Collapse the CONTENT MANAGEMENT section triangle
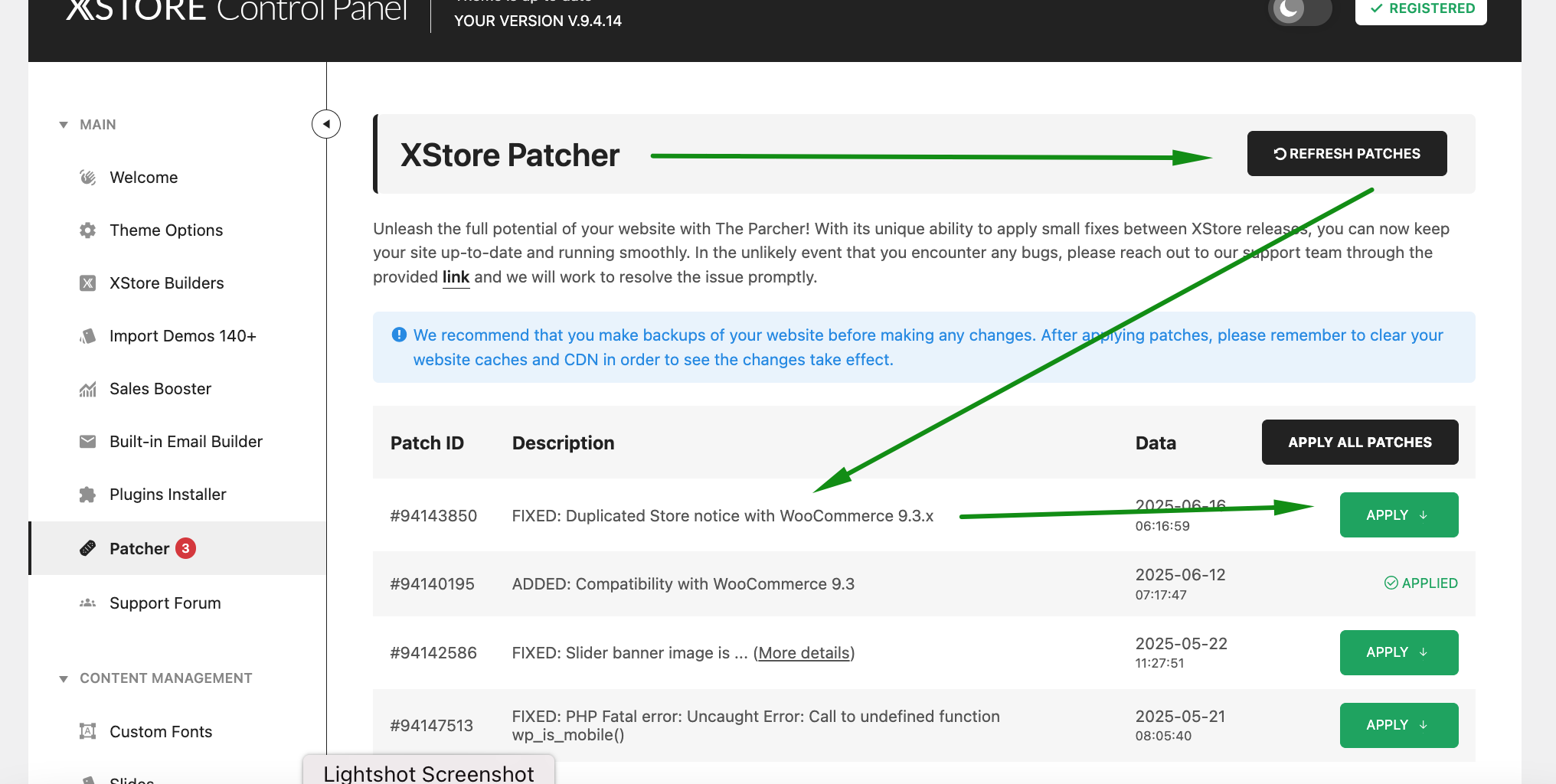1556x784 pixels. click(x=64, y=678)
